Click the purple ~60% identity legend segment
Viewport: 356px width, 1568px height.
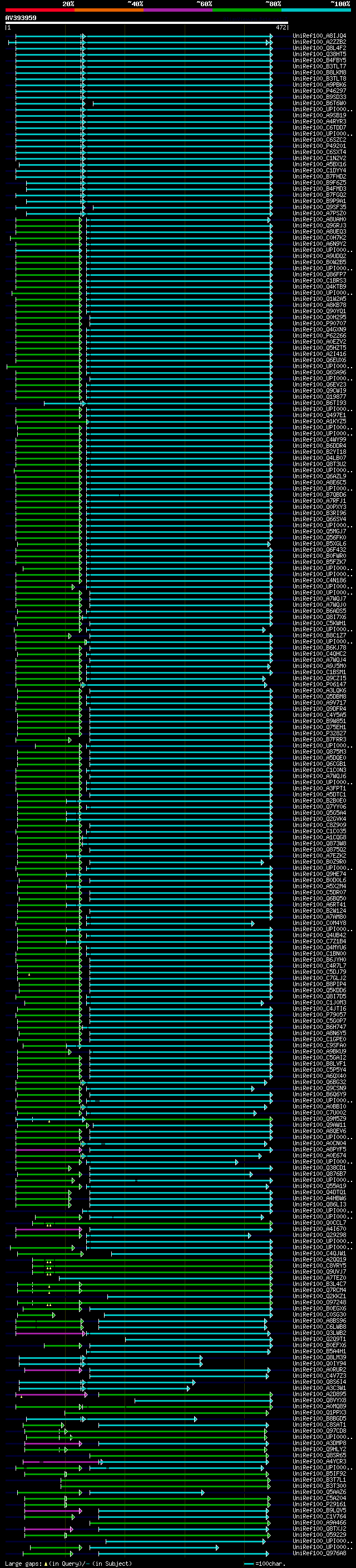click(x=177, y=10)
